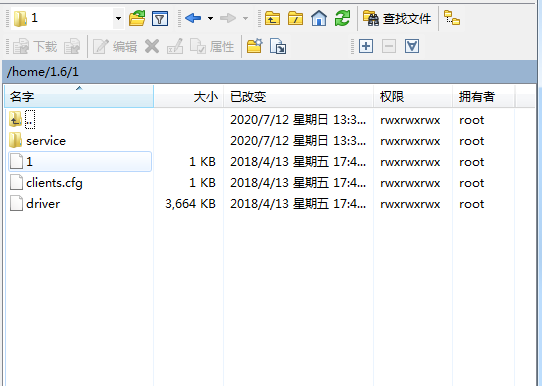Screen dimensions: 542x386
Task: Click the select all checkmark icon
Action: (x=412, y=46)
